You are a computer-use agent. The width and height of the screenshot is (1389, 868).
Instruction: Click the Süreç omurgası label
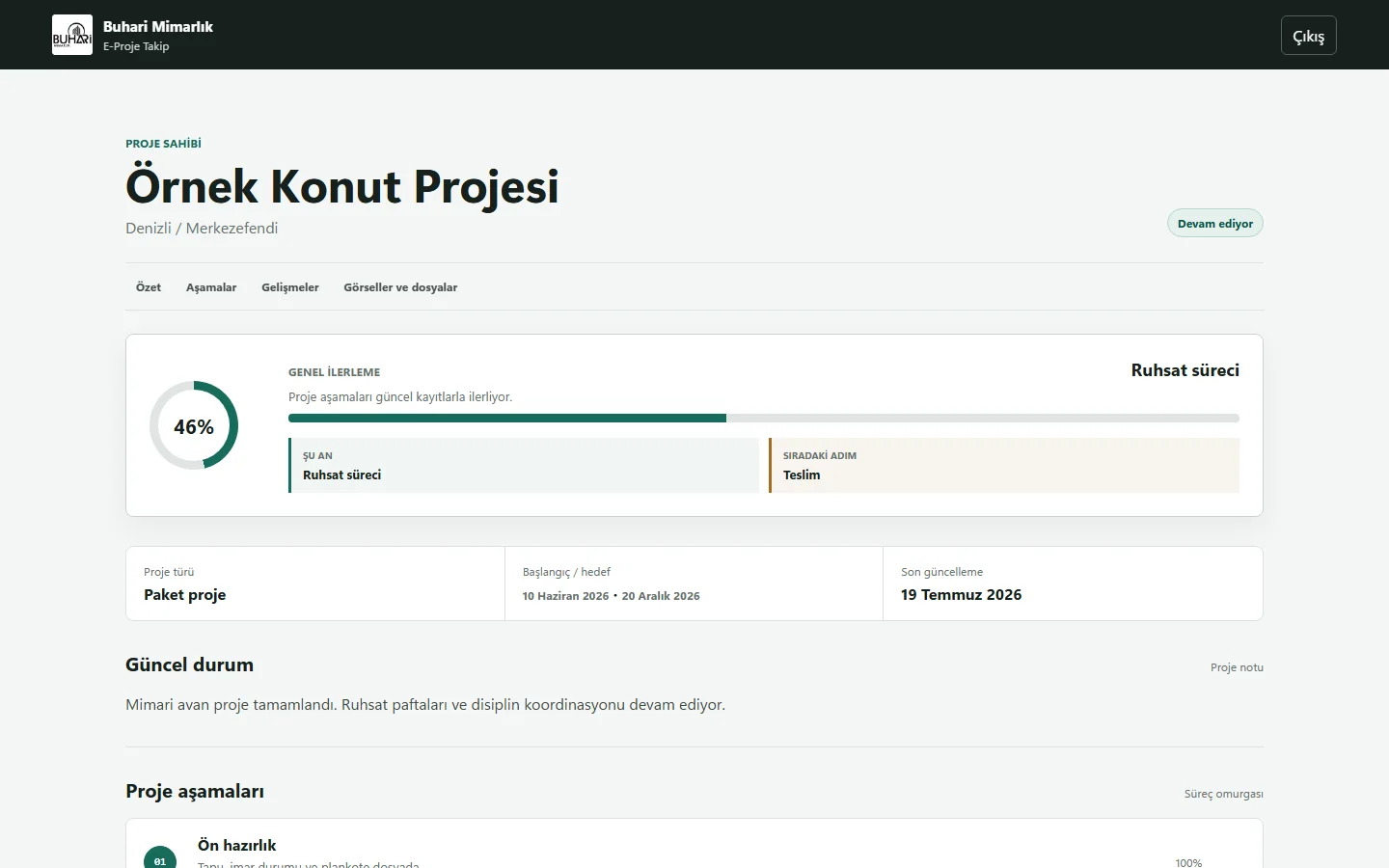[x=1223, y=794]
